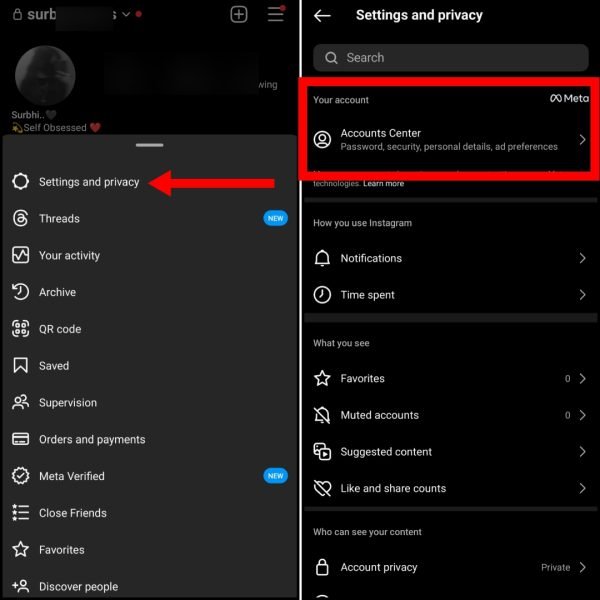Open Suggested content setting
Screen dimensions: 600x600
click(x=450, y=452)
